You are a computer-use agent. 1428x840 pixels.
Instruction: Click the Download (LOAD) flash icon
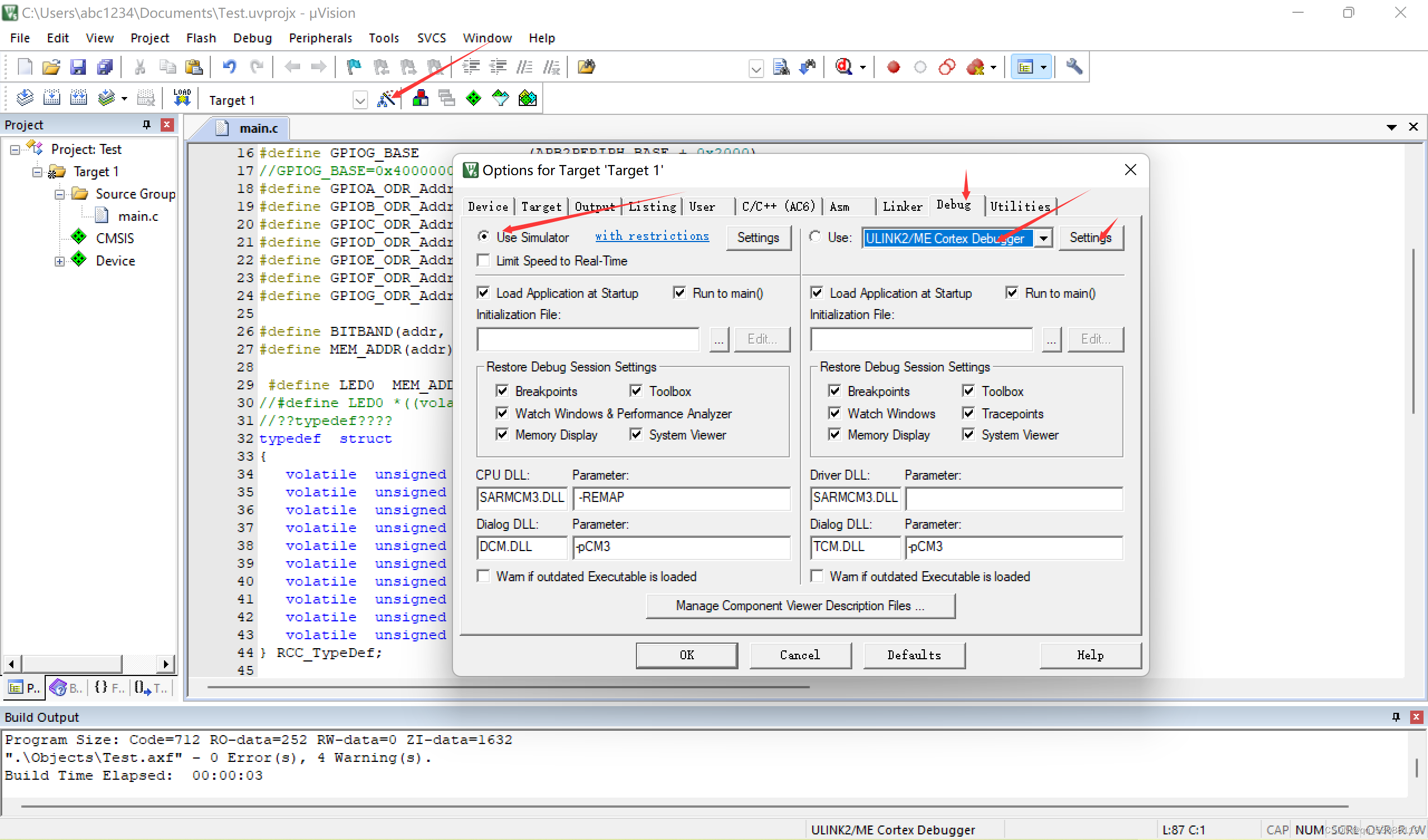click(182, 99)
